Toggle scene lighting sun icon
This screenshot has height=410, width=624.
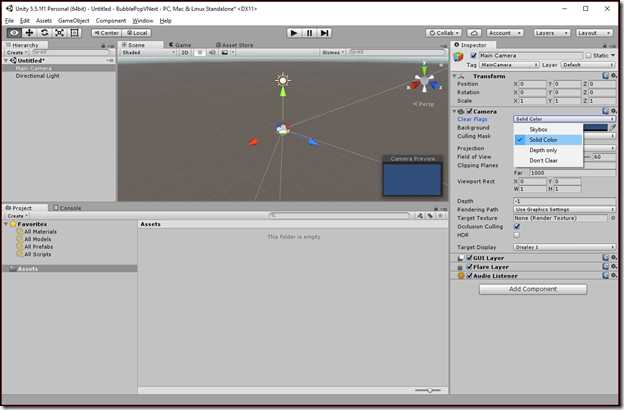coord(200,53)
